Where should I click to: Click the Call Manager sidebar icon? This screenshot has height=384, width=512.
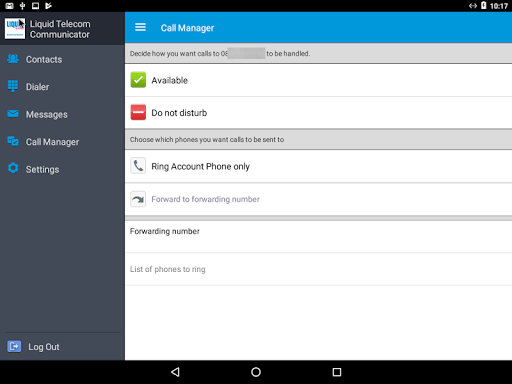coord(13,141)
